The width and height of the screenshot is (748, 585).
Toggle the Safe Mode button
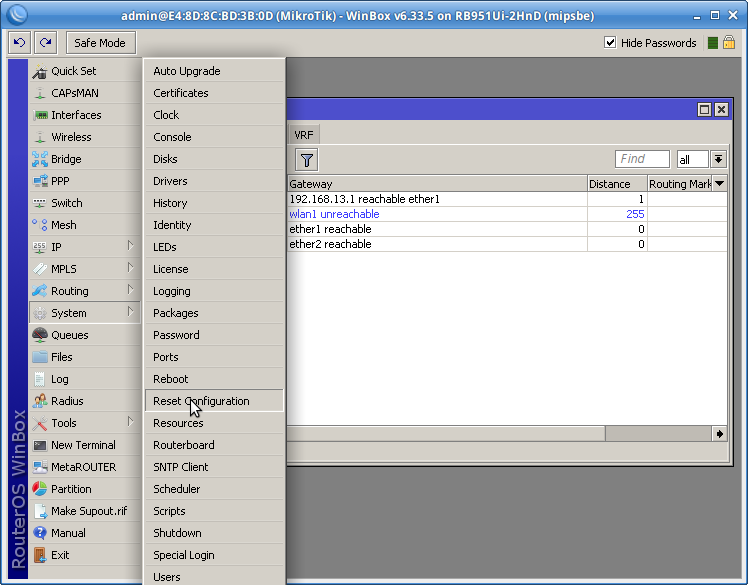(101, 43)
